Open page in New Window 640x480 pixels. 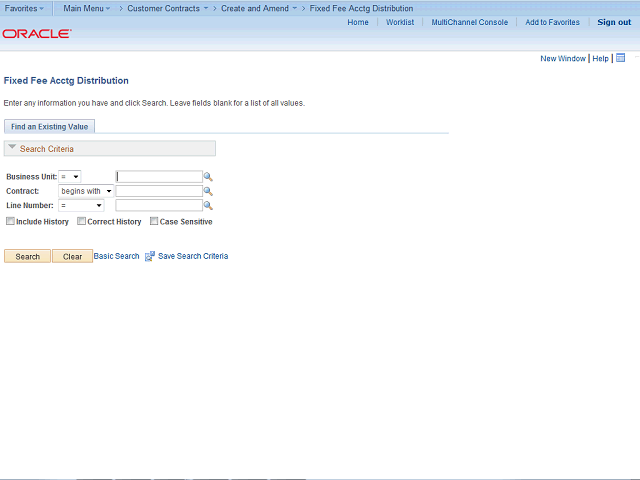pyautogui.click(x=563, y=58)
